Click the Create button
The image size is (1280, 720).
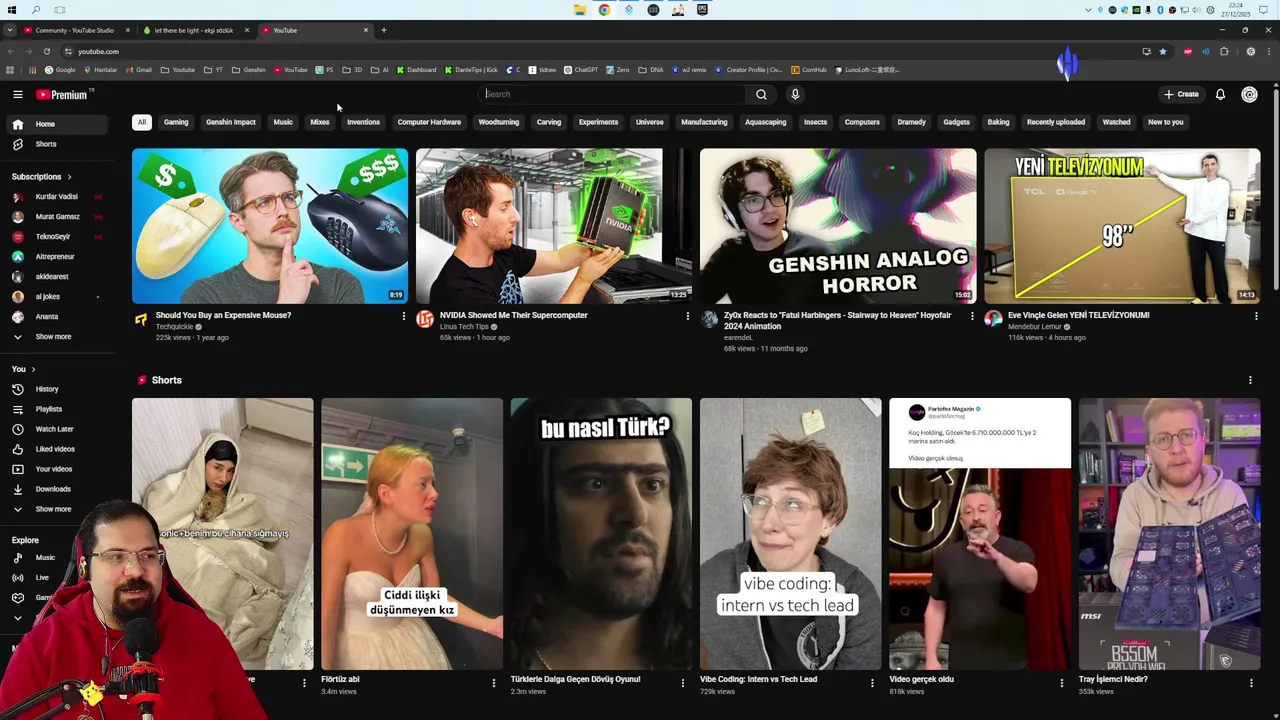point(1181,94)
